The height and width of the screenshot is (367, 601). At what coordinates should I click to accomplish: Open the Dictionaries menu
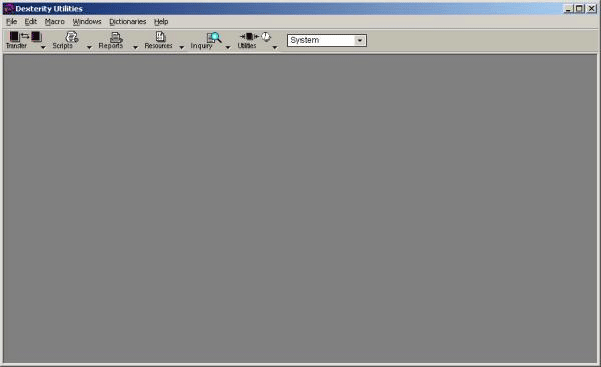tap(128, 22)
